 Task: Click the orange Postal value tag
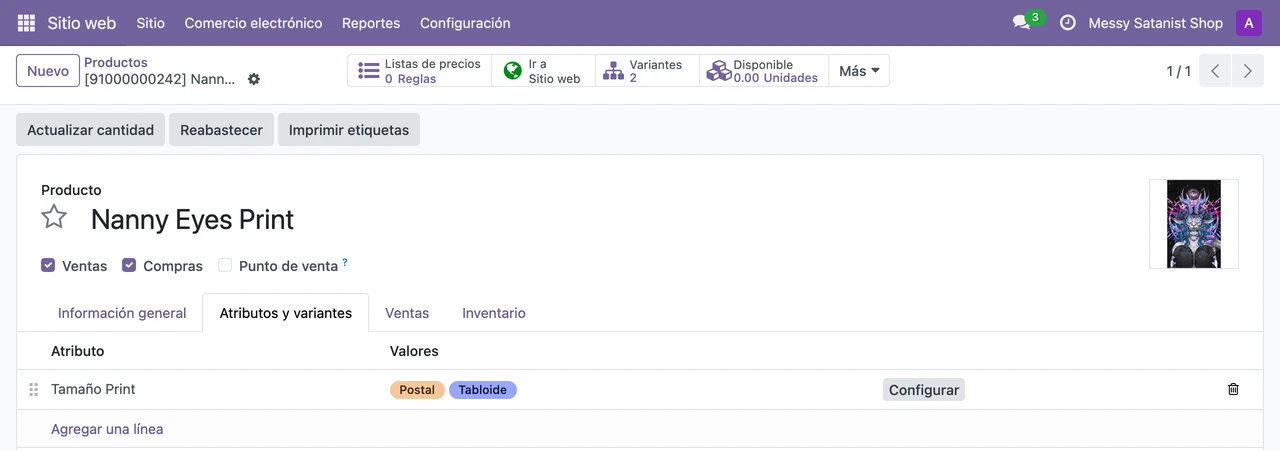(417, 390)
